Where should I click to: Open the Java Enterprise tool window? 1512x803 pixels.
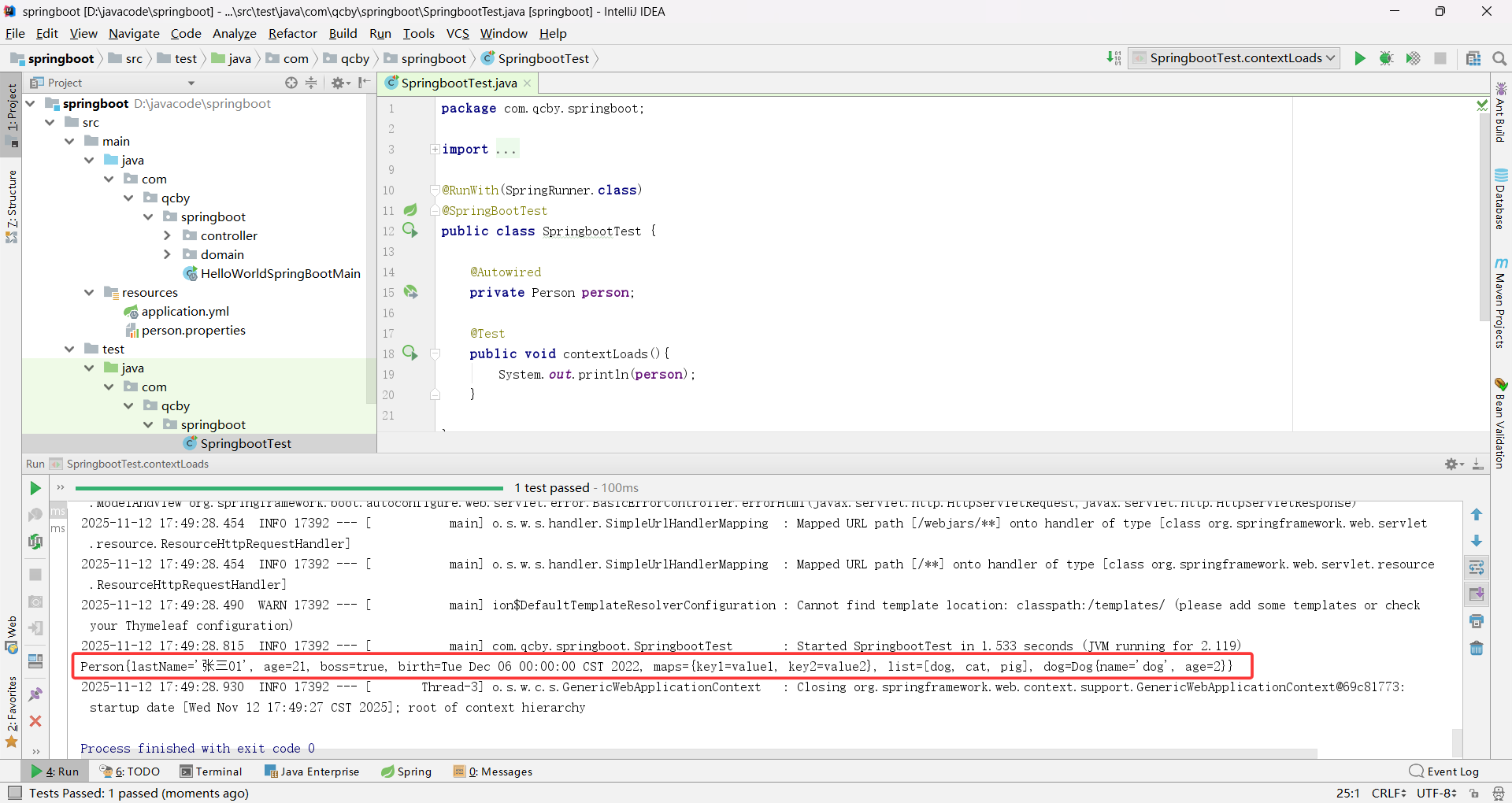pyautogui.click(x=312, y=772)
